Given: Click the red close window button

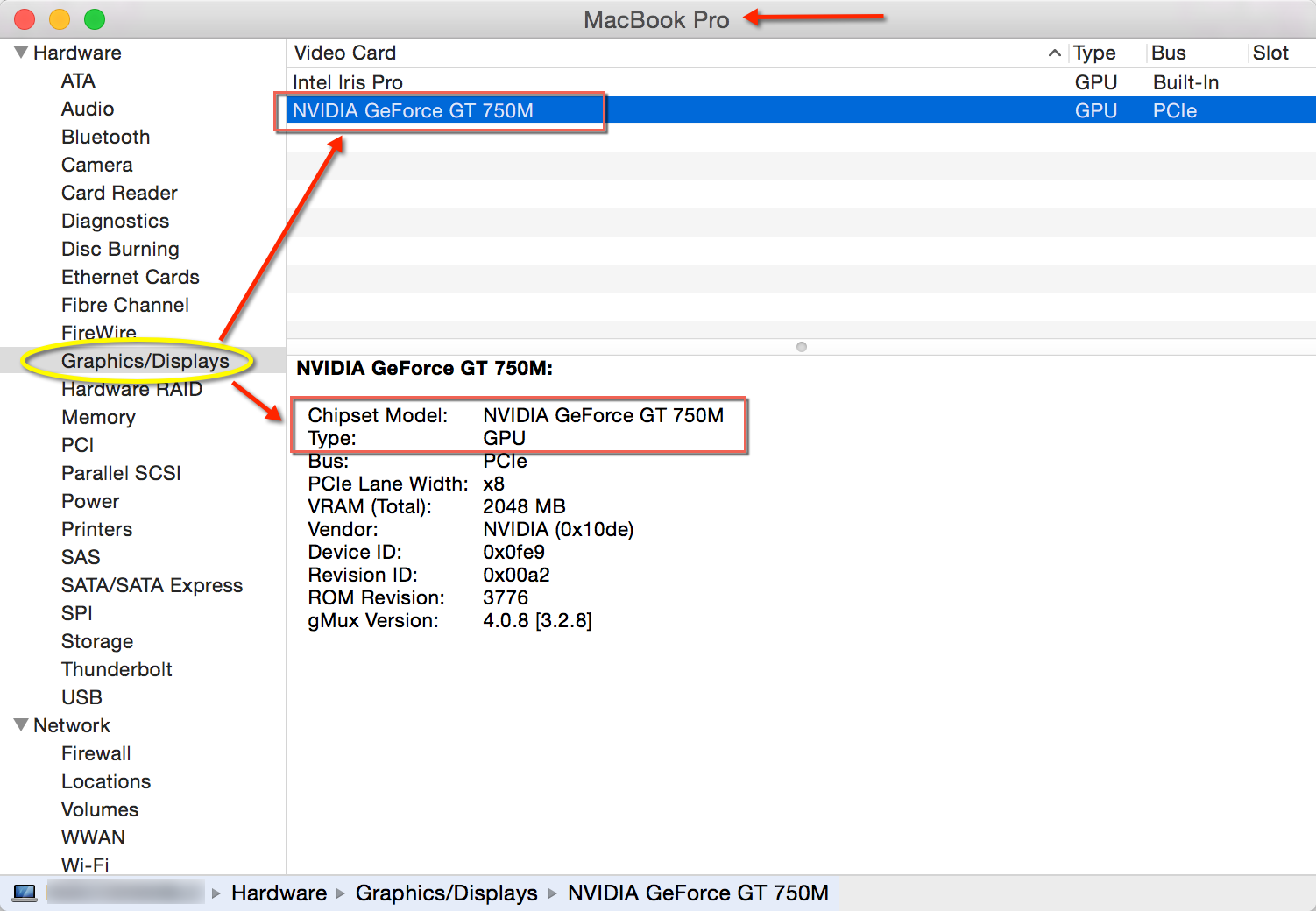Looking at the screenshot, I should 25,18.
